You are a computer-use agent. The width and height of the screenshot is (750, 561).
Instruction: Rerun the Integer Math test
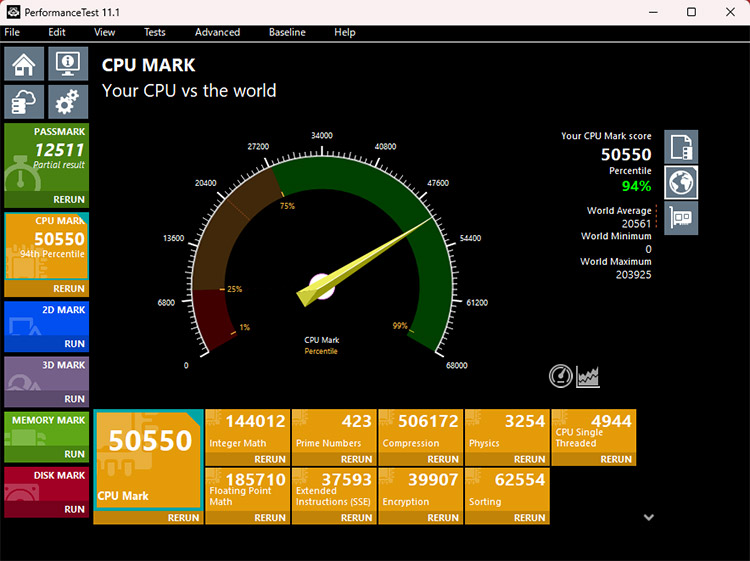247,459
